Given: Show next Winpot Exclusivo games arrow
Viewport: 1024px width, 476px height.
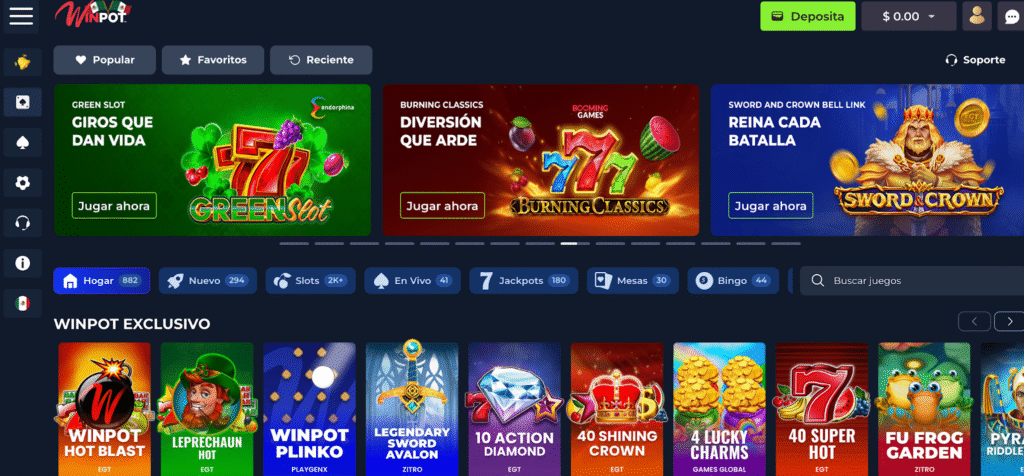Looking at the screenshot, I should (x=1009, y=321).
